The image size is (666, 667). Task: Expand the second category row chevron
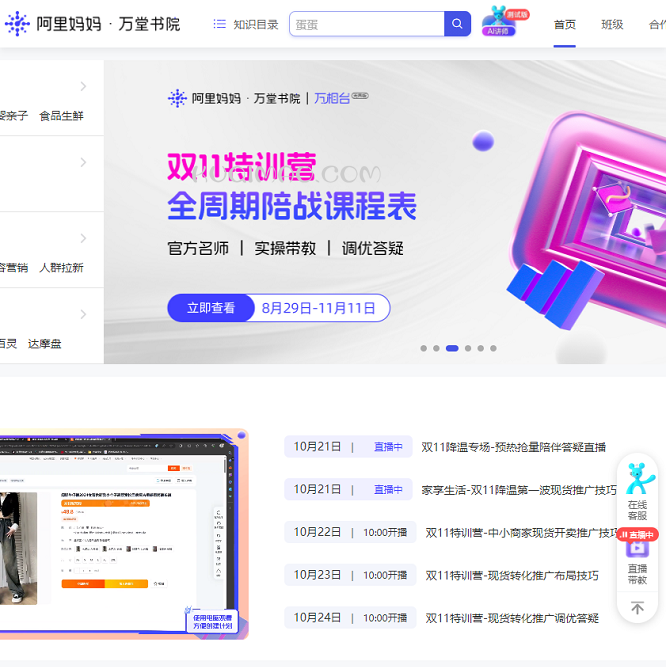[83, 162]
